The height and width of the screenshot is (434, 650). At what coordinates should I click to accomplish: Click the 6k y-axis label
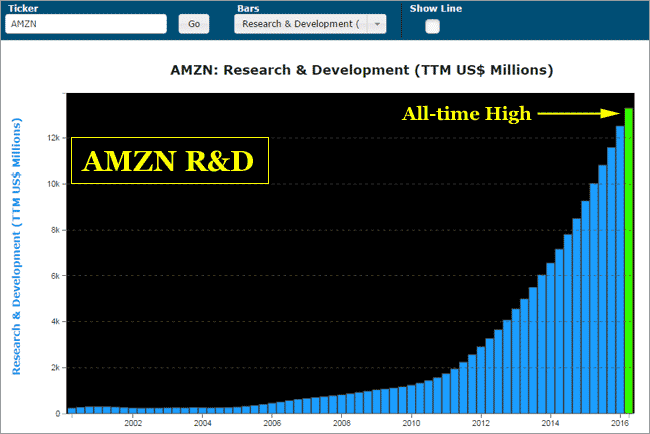point(55,276)
